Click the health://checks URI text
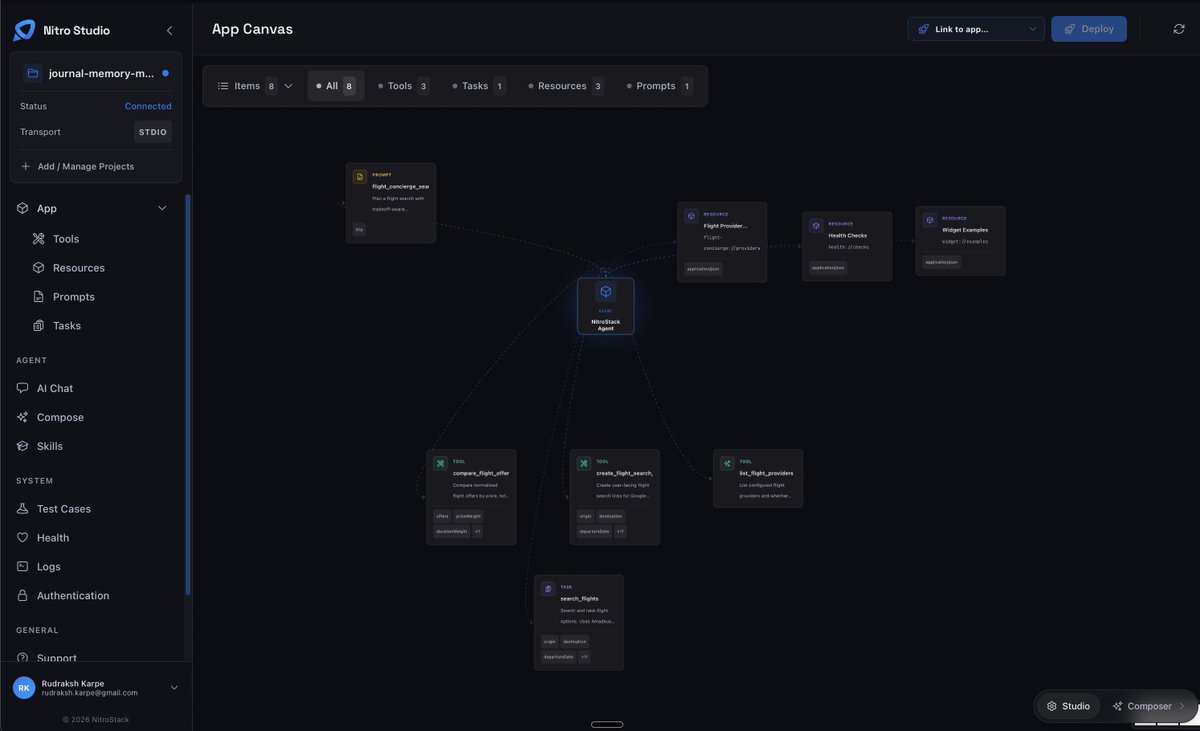This screenshot has width=1200, height=731. pos(849,247)
